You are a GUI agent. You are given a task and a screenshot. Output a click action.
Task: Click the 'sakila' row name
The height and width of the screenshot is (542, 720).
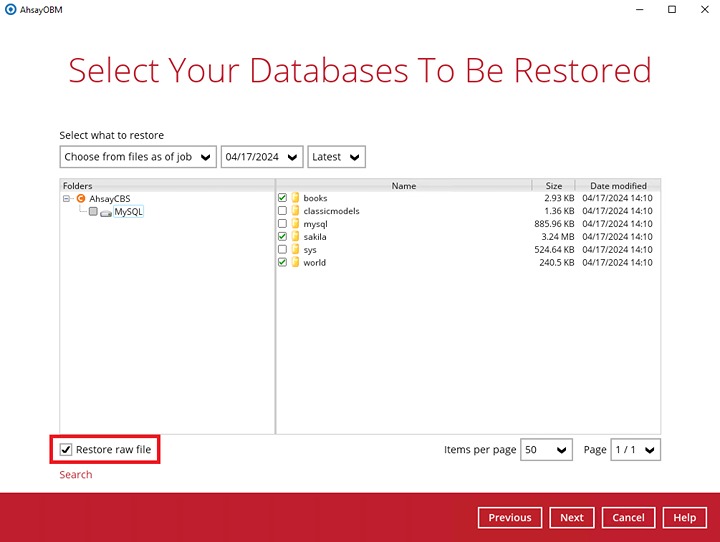click(315, 237)
